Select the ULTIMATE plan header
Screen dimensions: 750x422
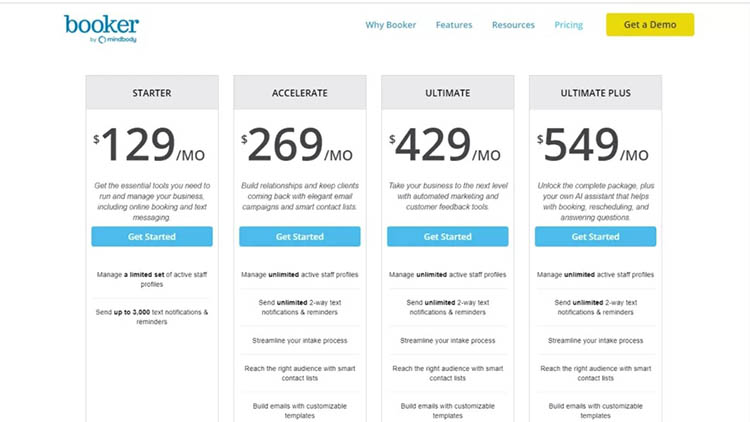coord(448,93)
